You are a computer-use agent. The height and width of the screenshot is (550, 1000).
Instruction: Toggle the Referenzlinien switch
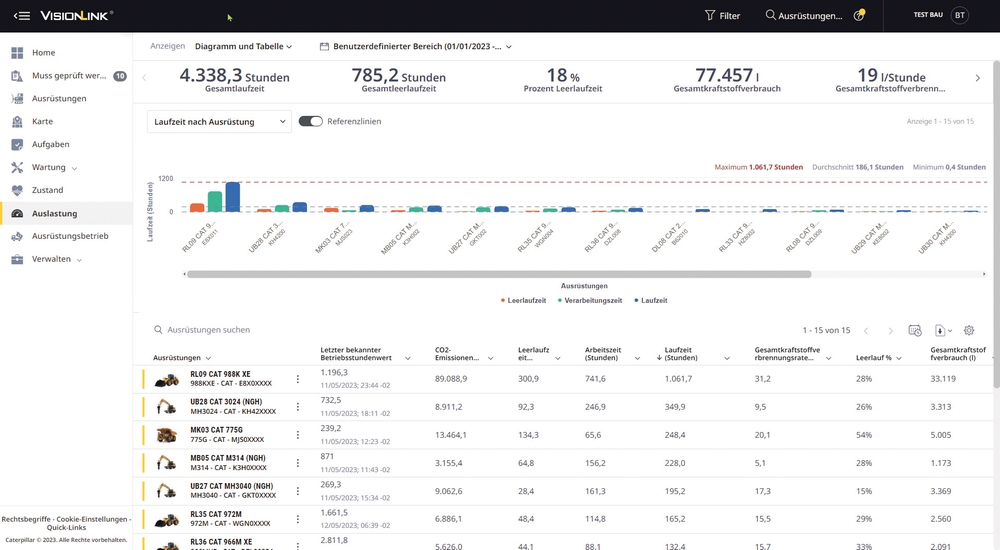310,121
